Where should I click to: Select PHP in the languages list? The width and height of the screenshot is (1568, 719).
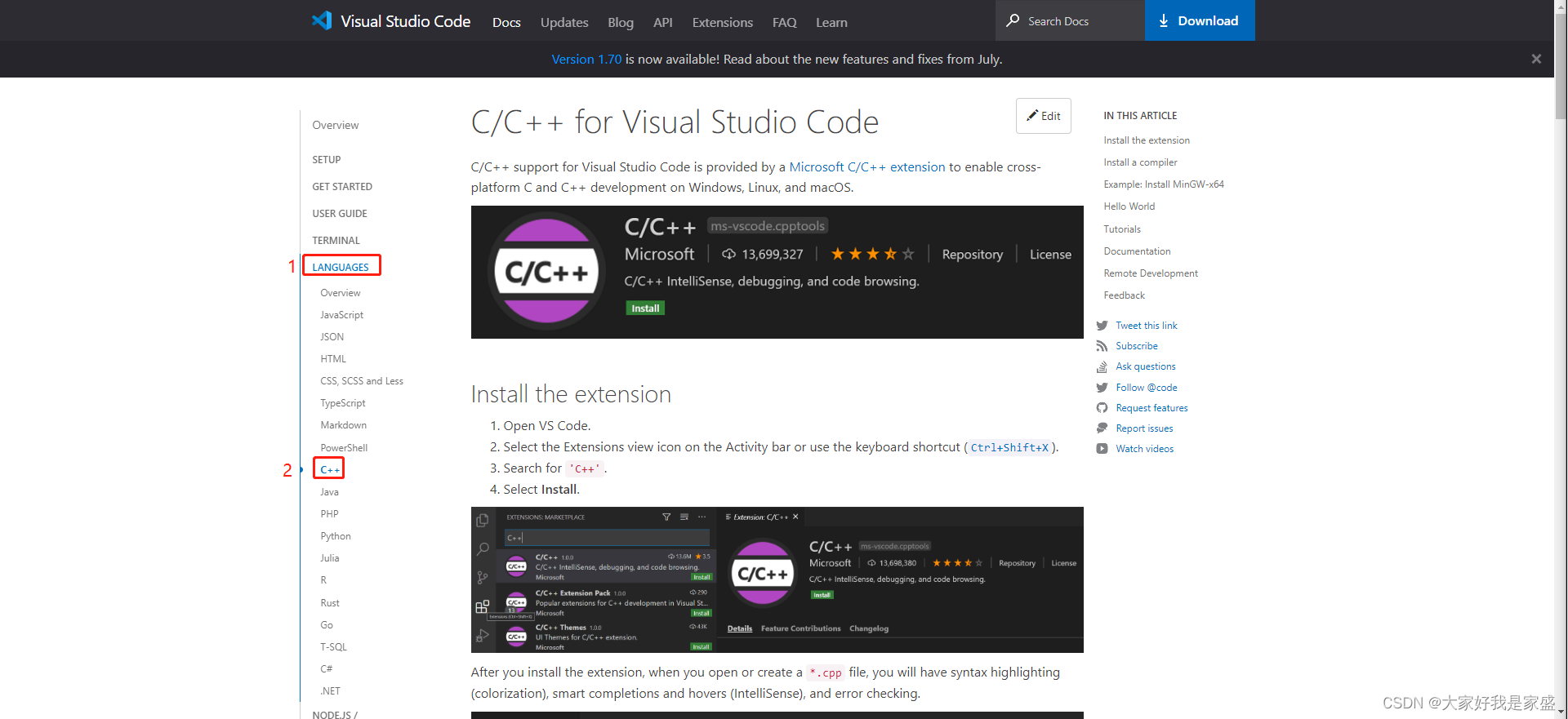[330, 514]
